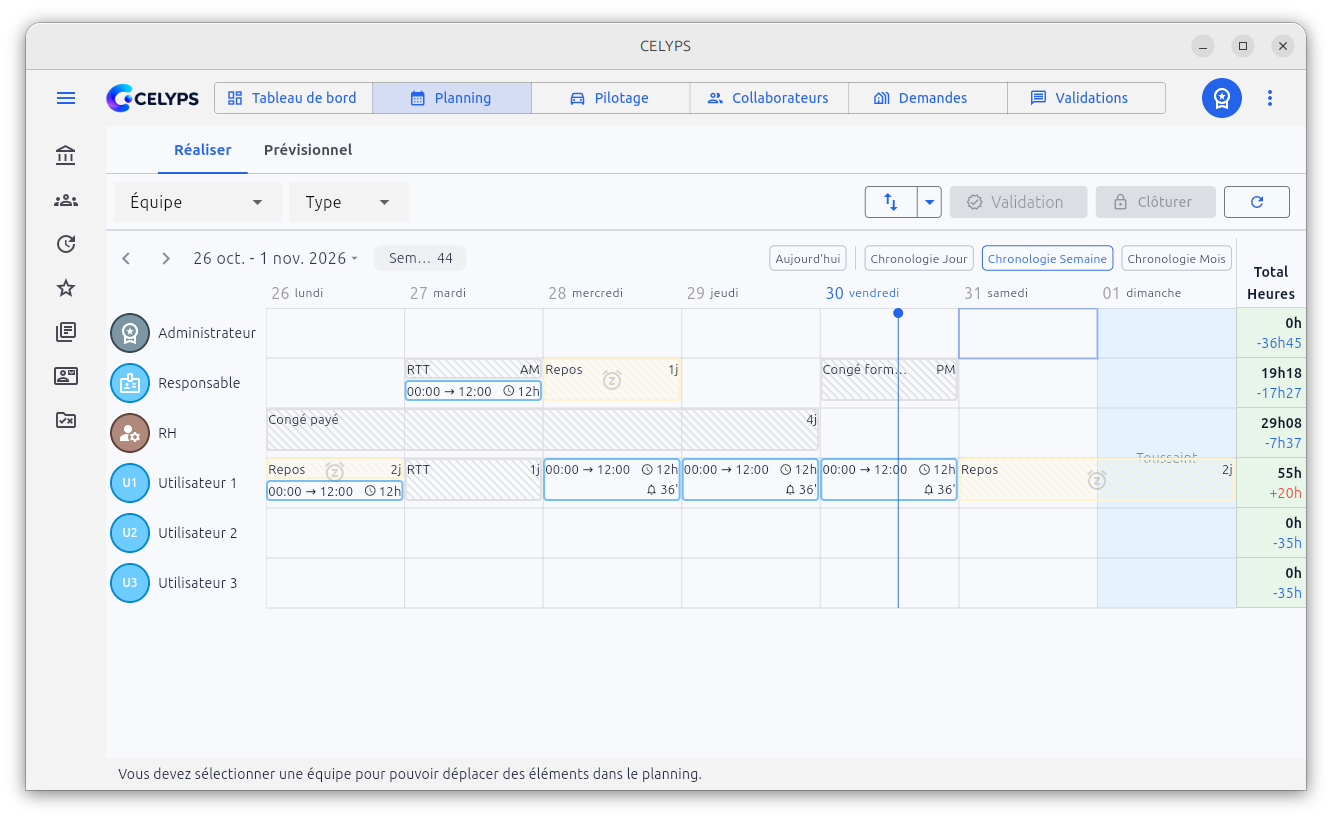1332x819 pixels.
Task: Select the U1 user avatar
Action: tap(130, 483)
